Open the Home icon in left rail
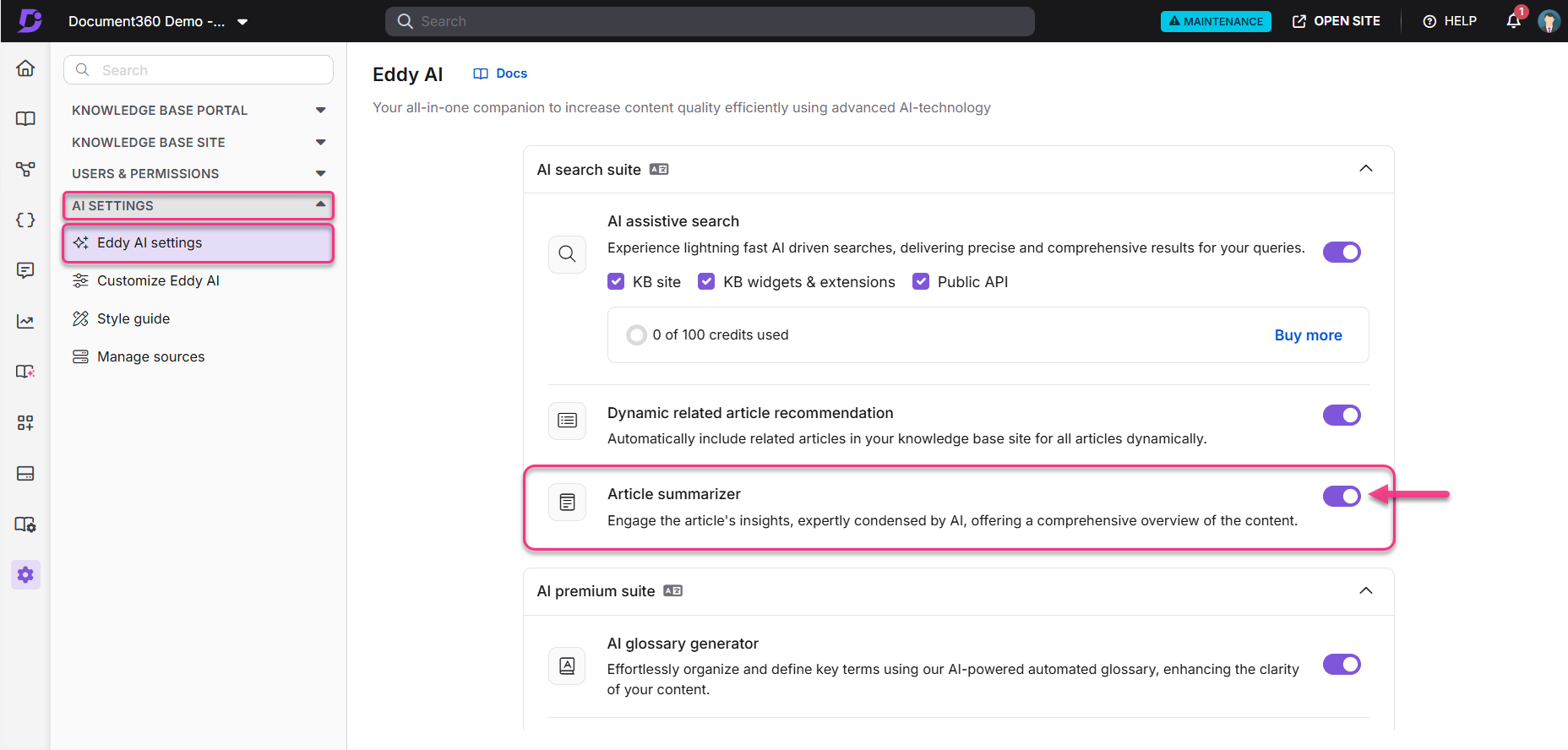The image size is (1568, 750). click(x=25, y=68)
